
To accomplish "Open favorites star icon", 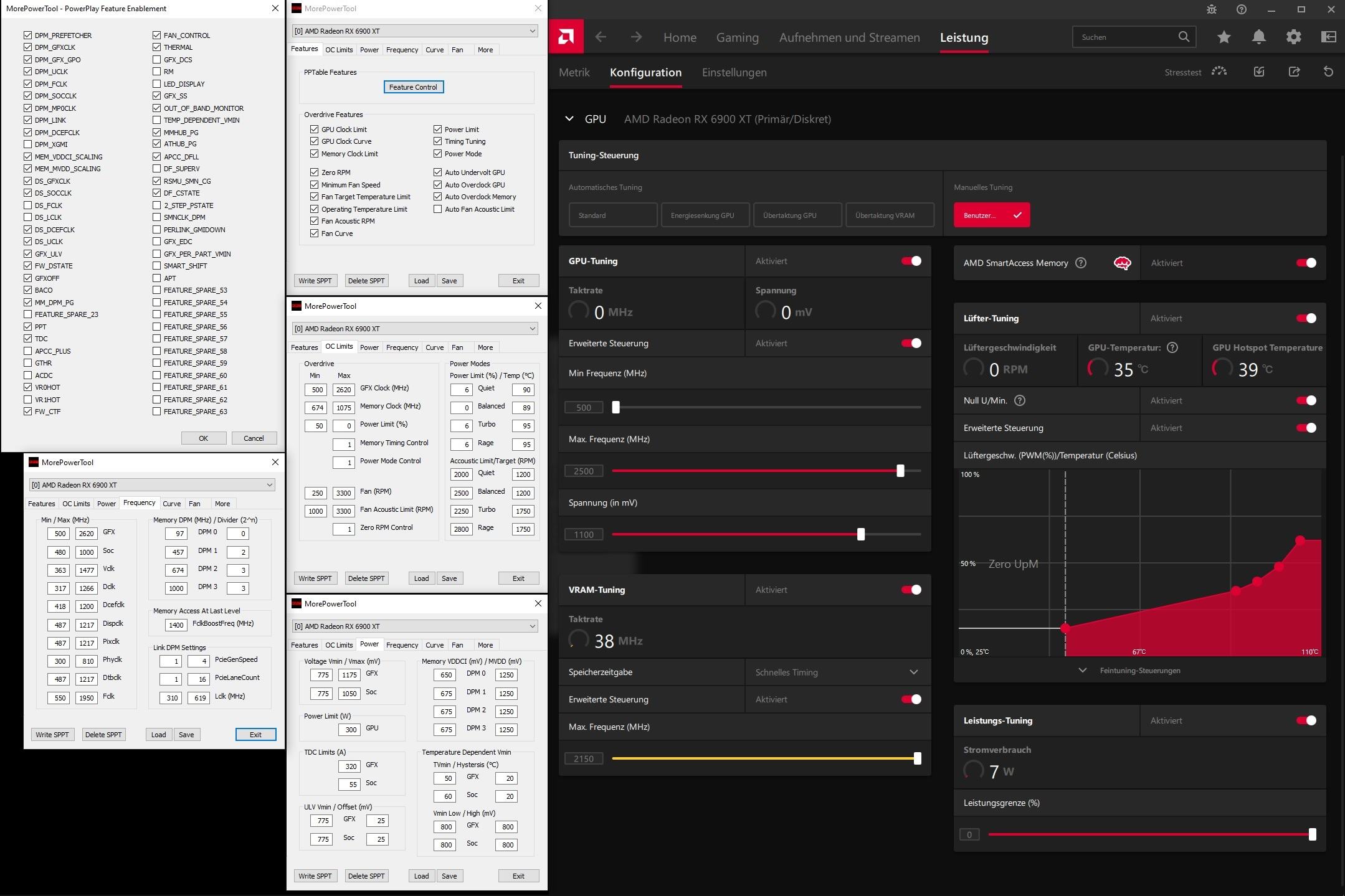I will tap(1224, 37).
